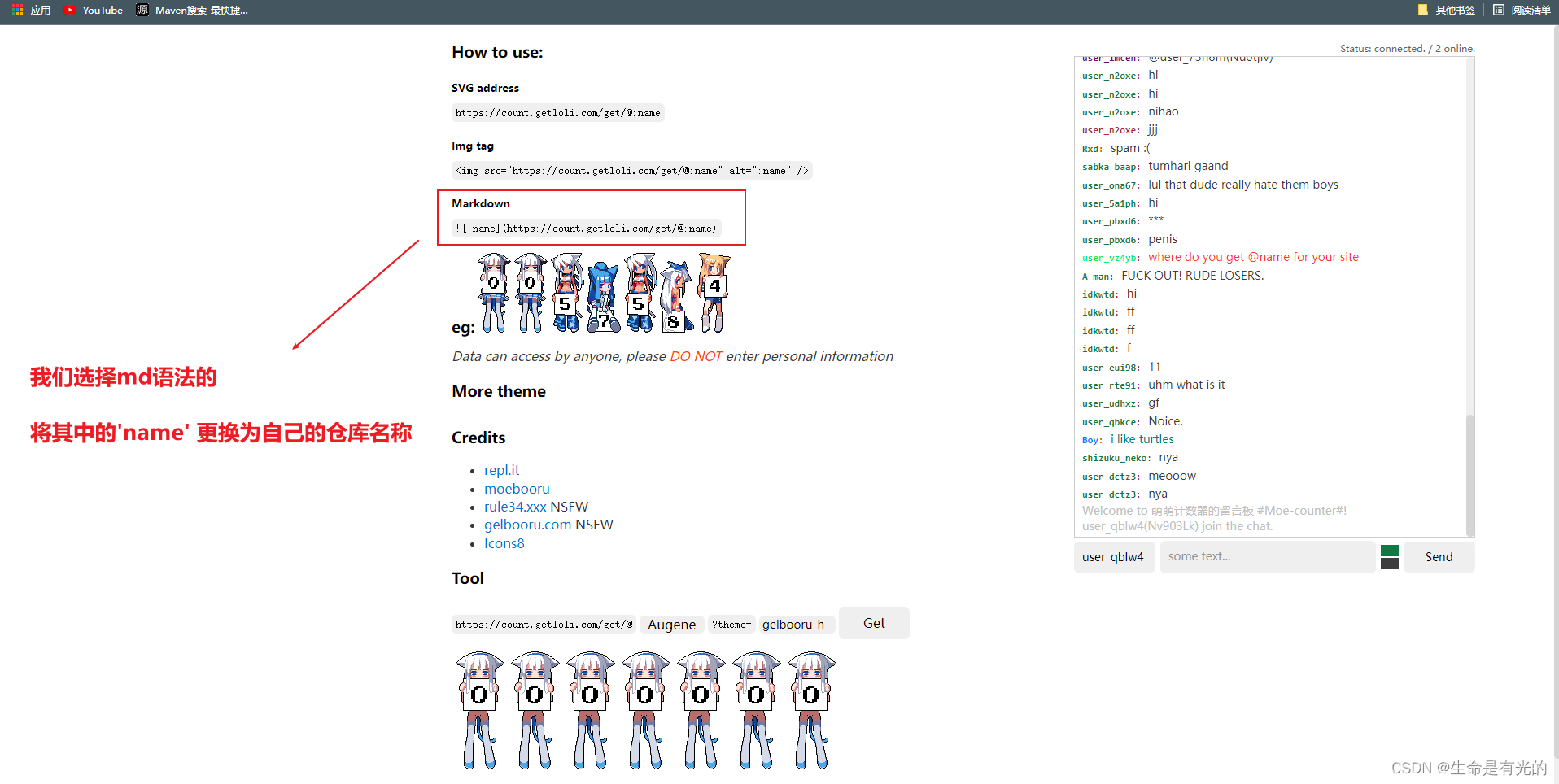The image size is (1559, 784).
Task: Open the other bookmarks folder
Action: pyautogui.click(x=1447, y=10)
